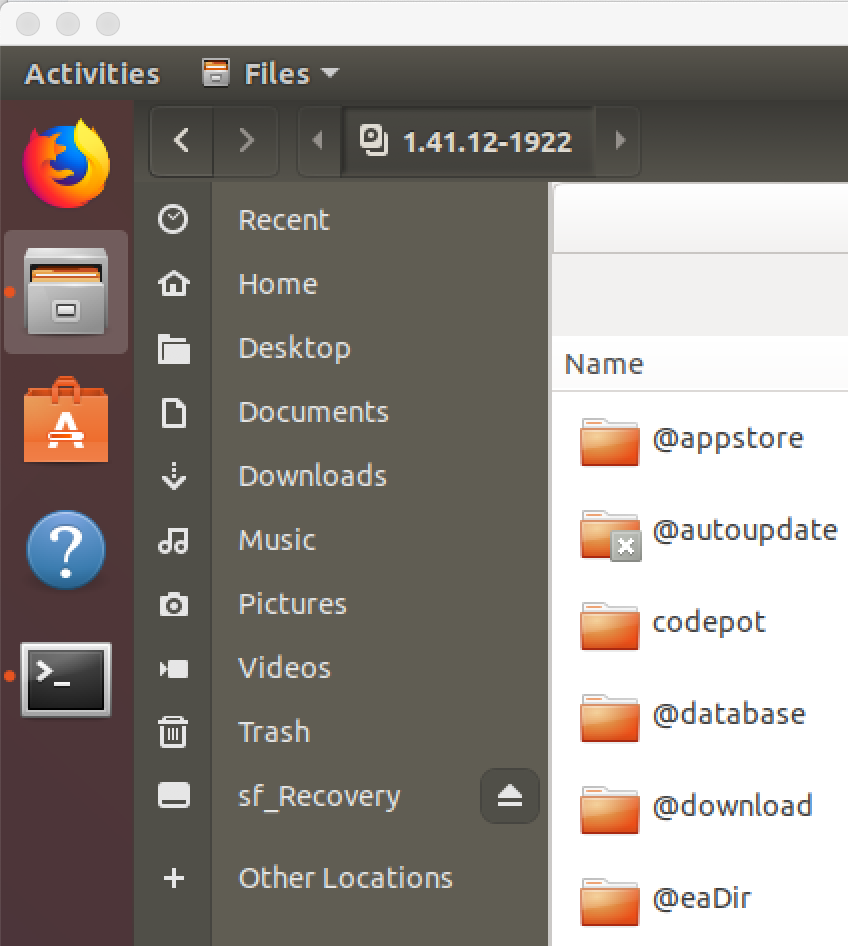Click the plus icon beside Other Locations

pos(174,878)
